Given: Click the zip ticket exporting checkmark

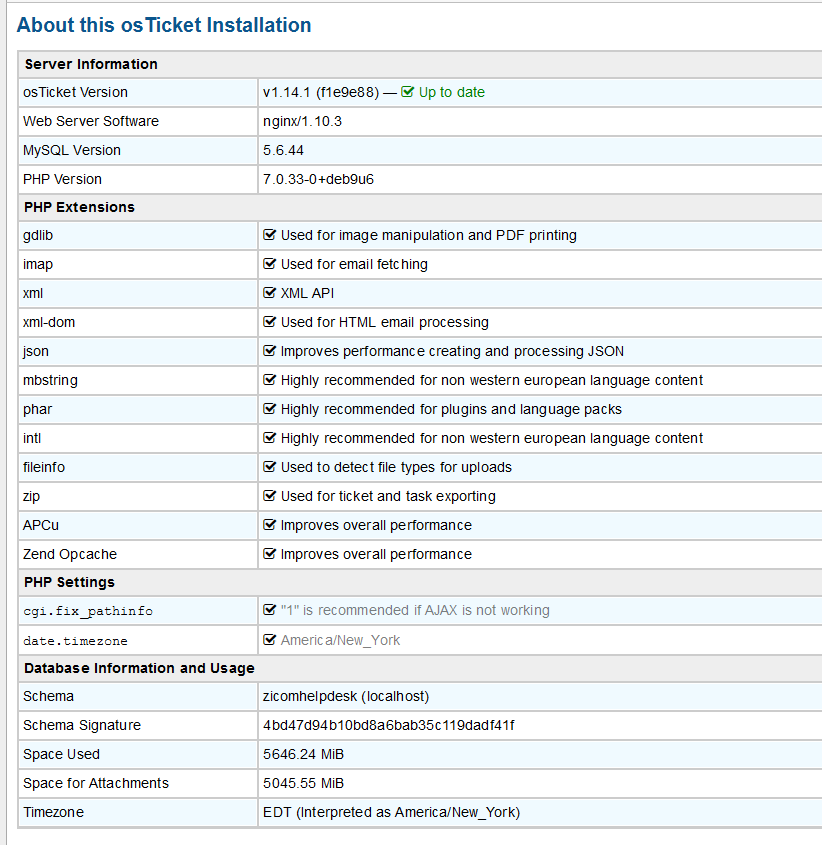Looking at the screenshot, I should point(269,496).
